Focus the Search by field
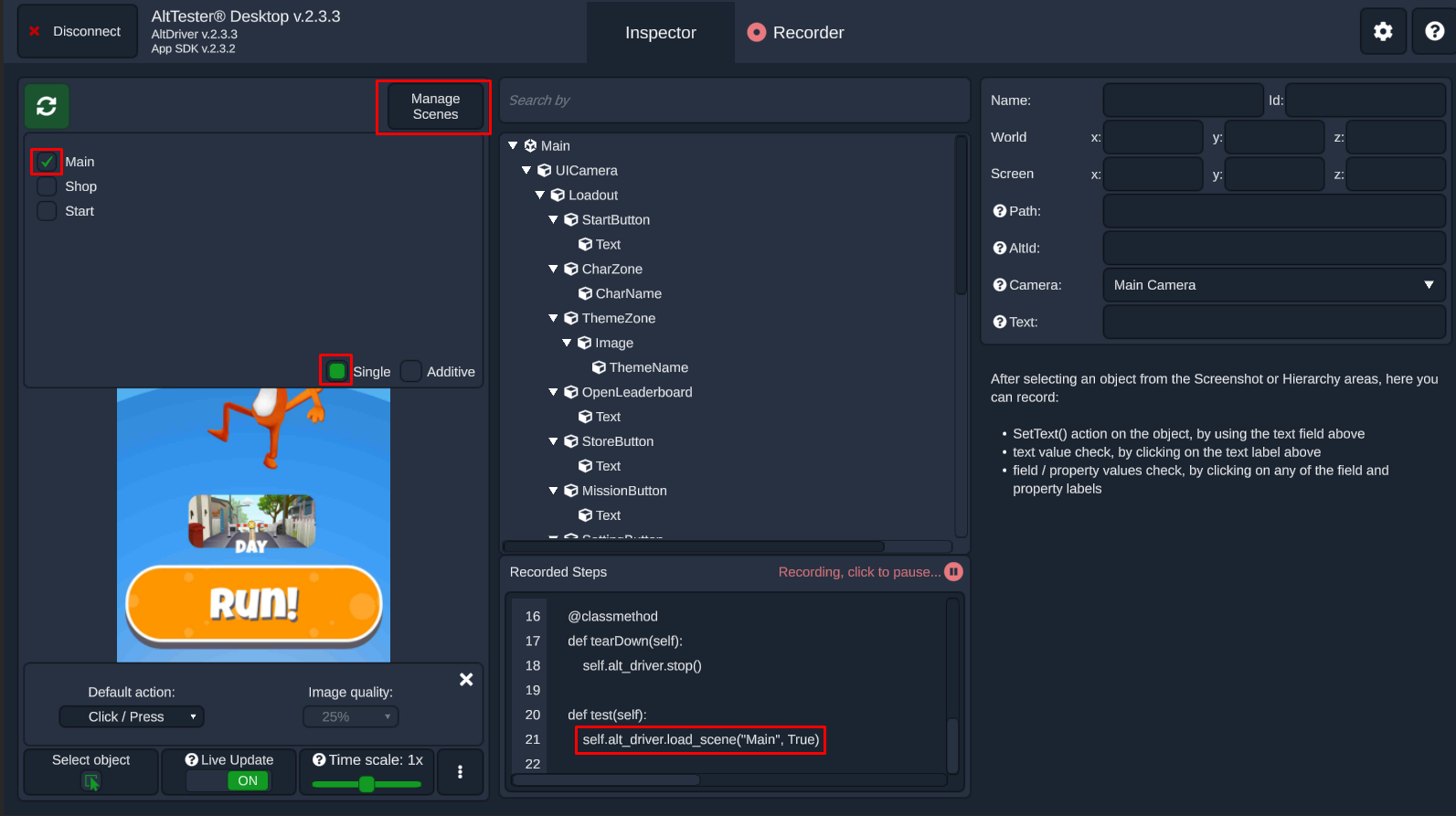Viewport: 1456px width, 816px height. (735, 101)
